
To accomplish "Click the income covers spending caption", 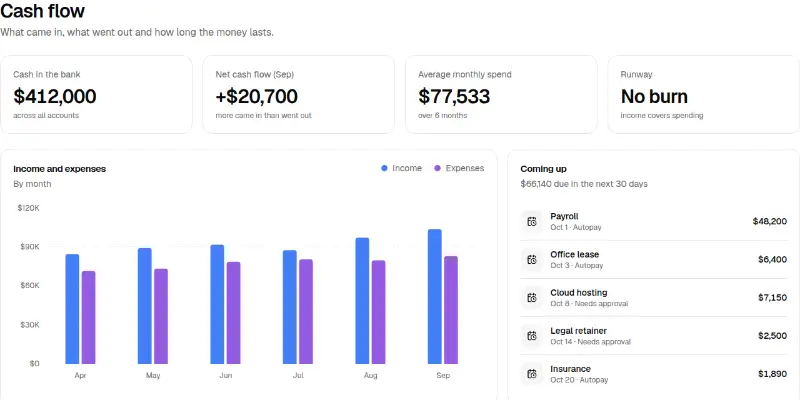I will tap(662, 115).
